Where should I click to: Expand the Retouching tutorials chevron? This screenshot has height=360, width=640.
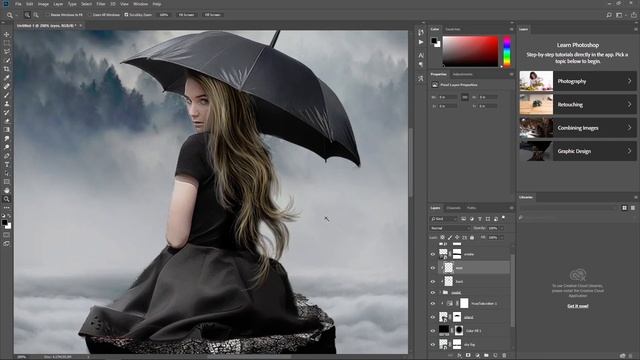(629, 104)
